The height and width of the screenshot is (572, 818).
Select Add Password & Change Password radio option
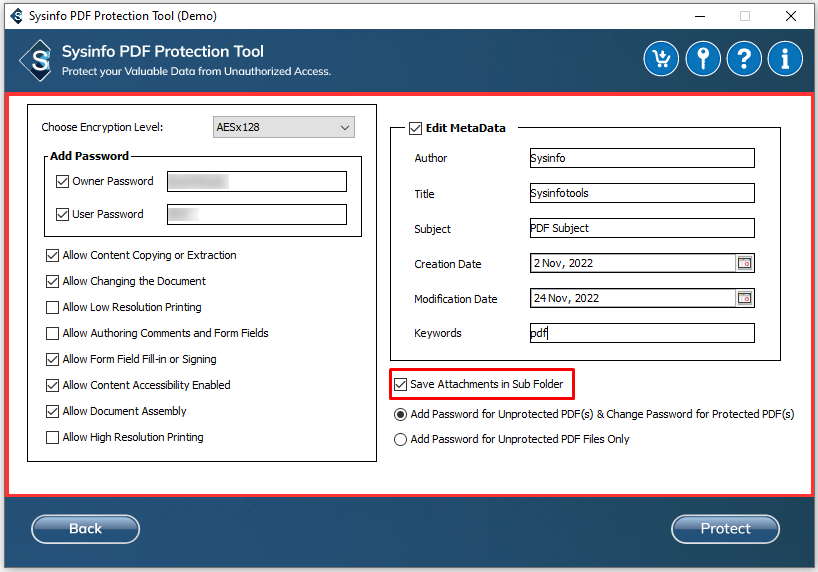click(400, 414)
